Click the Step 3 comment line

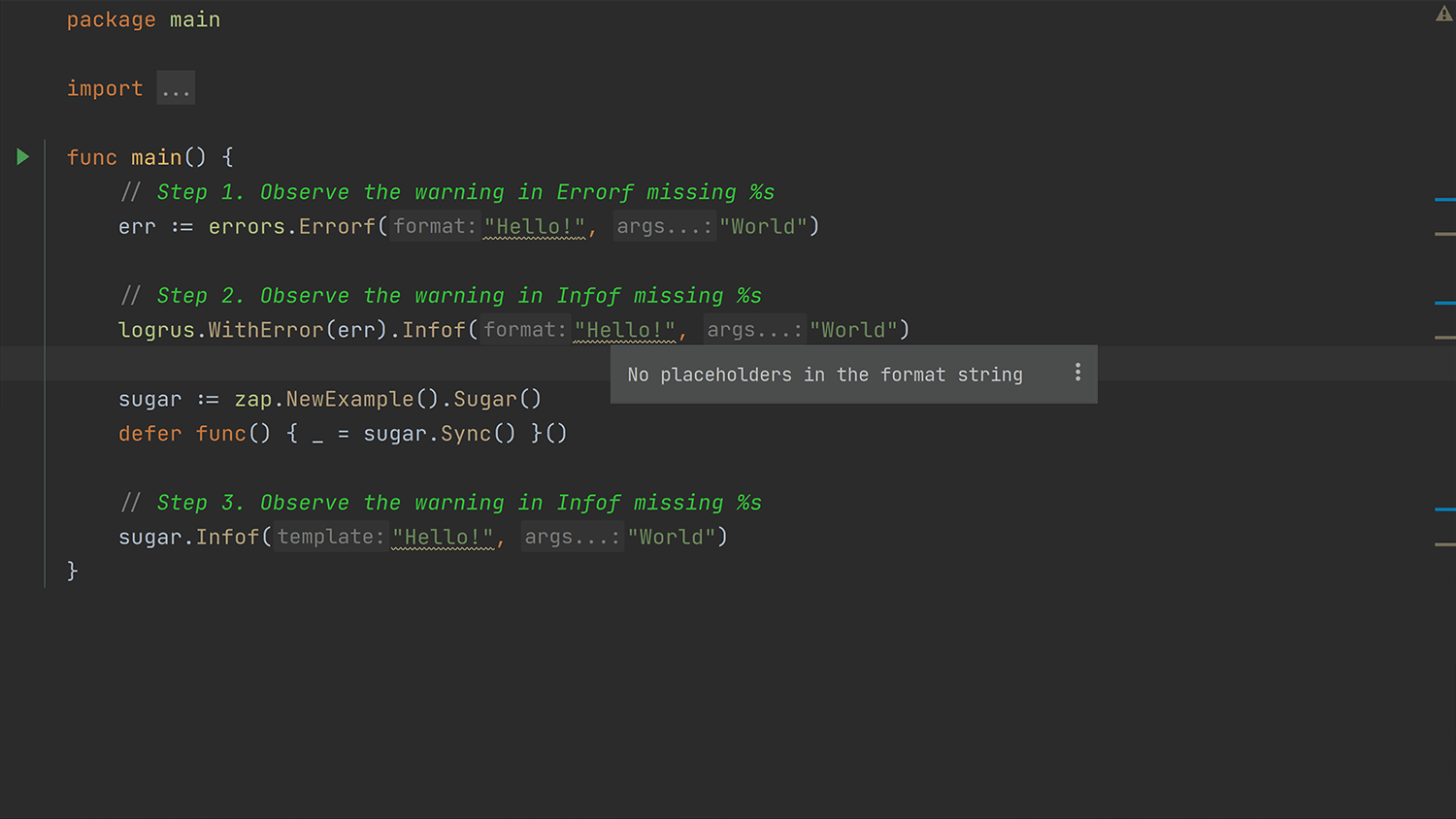[x=442, y=503]
